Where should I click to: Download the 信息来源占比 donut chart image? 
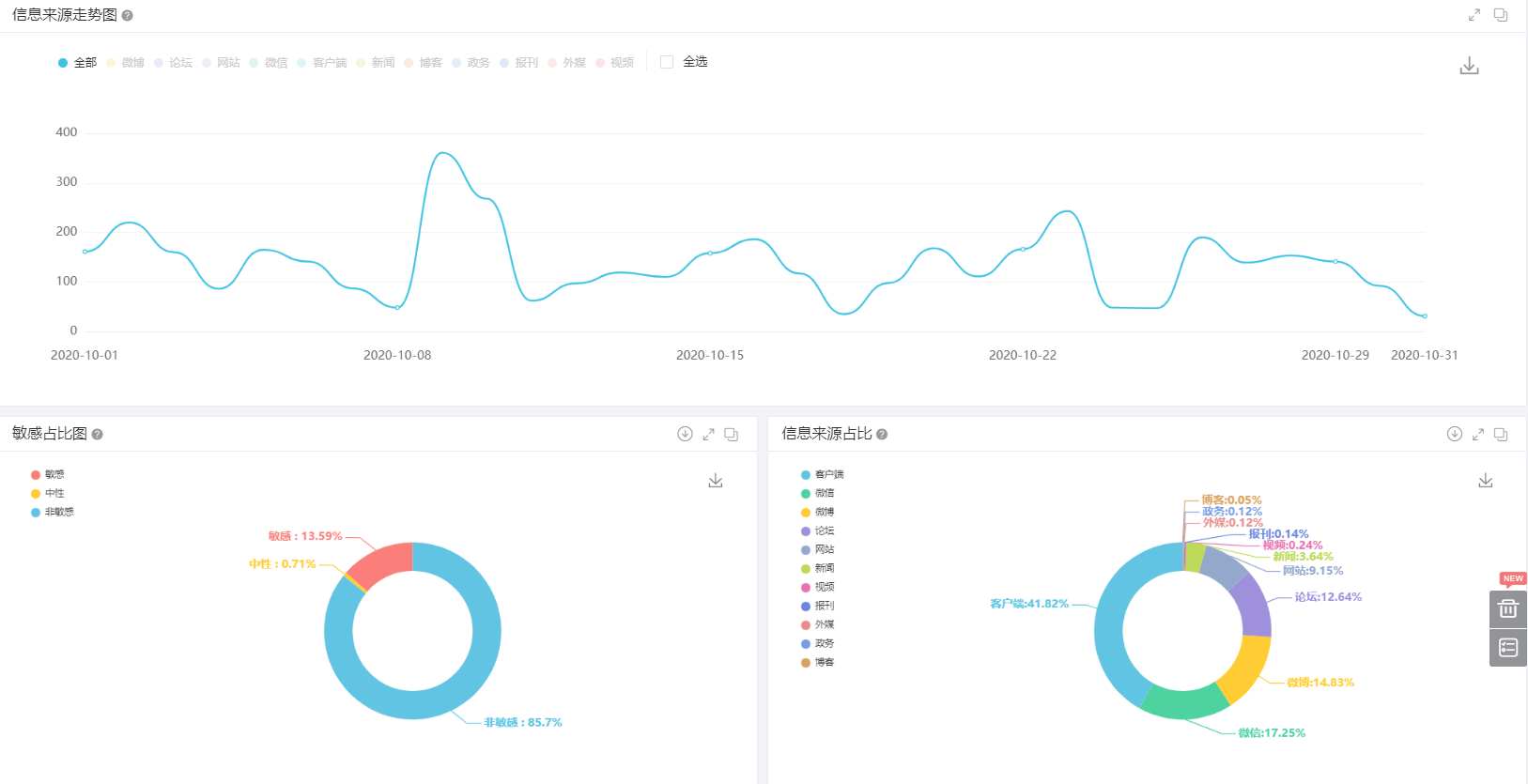click(x=1486, y=481)
